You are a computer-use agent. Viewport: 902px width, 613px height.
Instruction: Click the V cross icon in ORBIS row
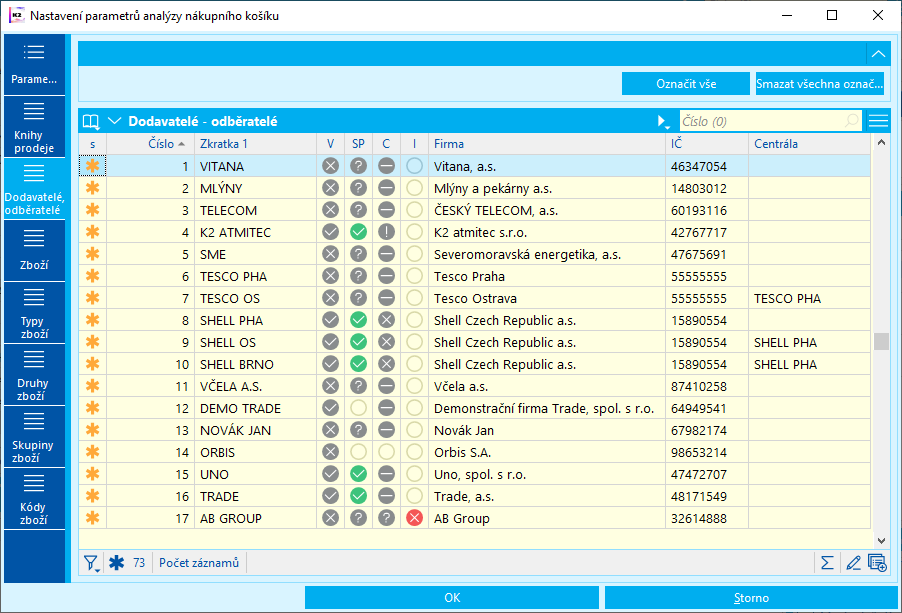point(330,452)
